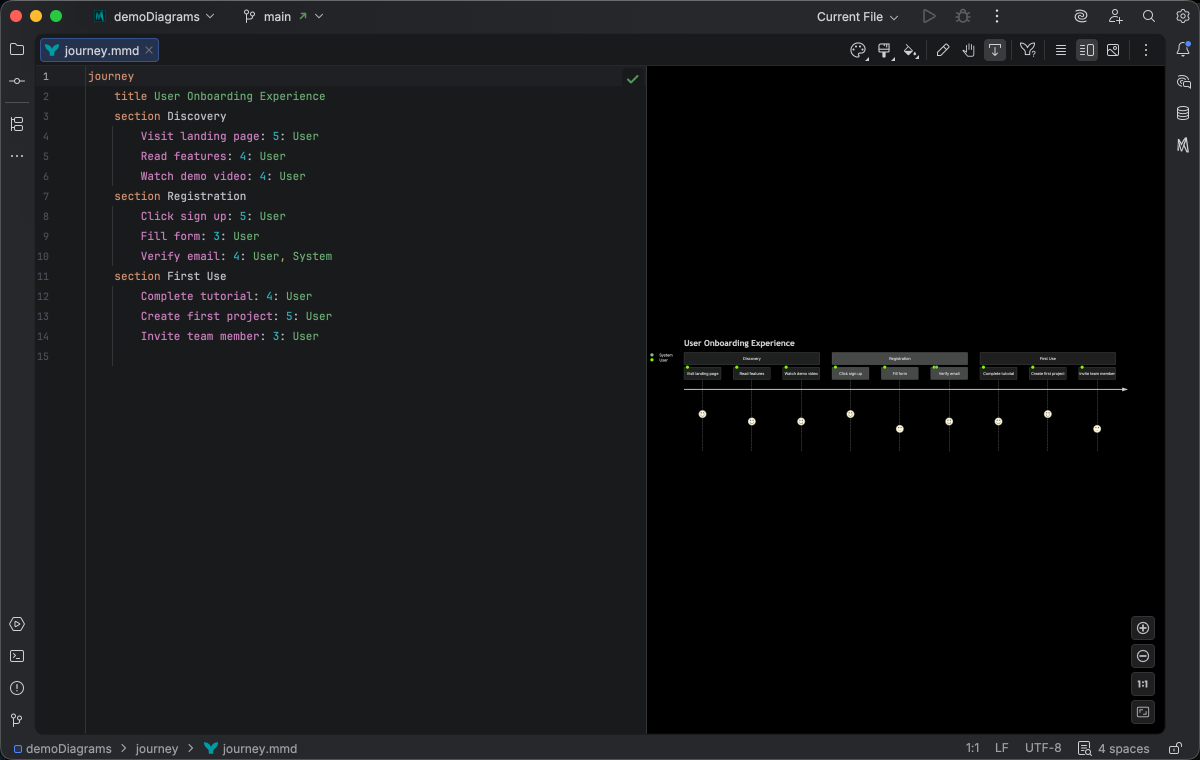Click the Mermaid help icon with question mark
1200x760 pixels.
point(1027,50)
